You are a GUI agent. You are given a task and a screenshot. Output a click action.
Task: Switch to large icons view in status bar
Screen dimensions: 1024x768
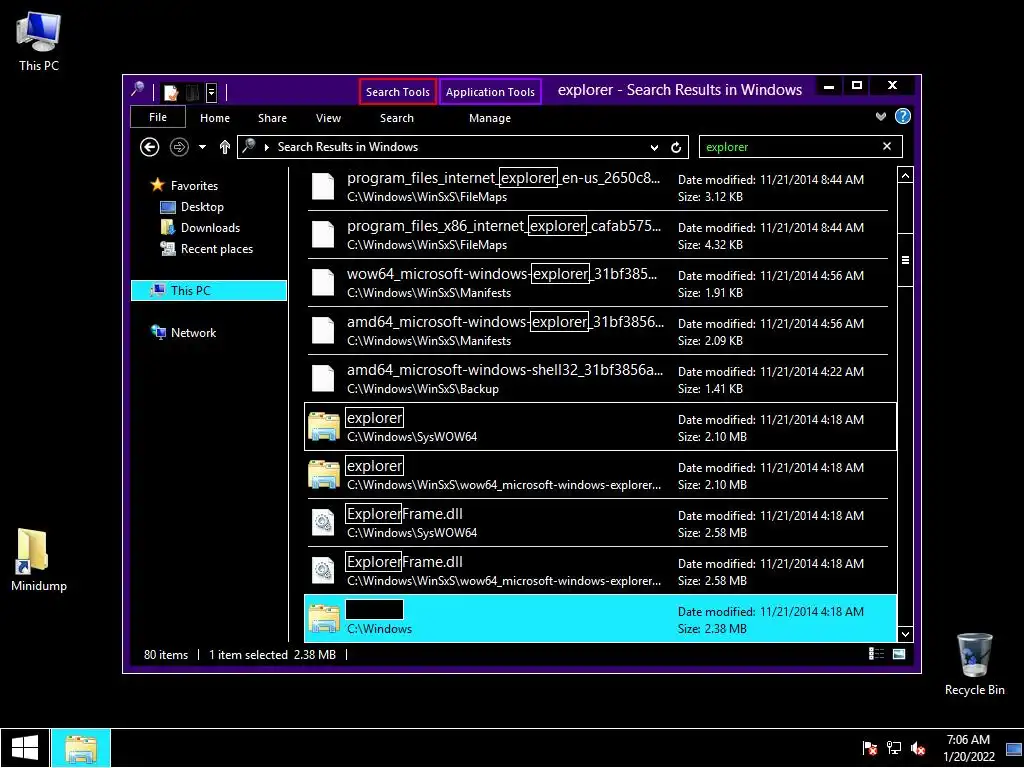click(899, 654)
